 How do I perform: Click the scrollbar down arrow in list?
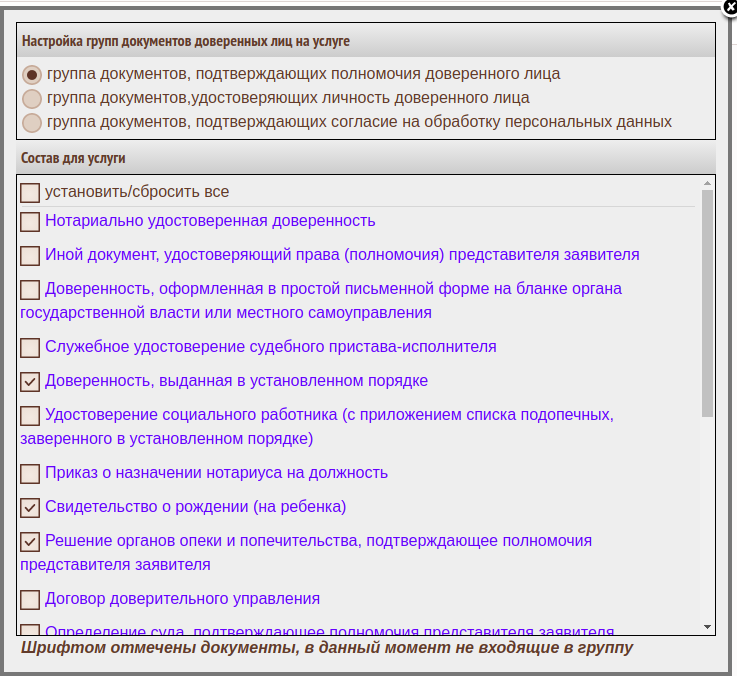click(707, 626)
